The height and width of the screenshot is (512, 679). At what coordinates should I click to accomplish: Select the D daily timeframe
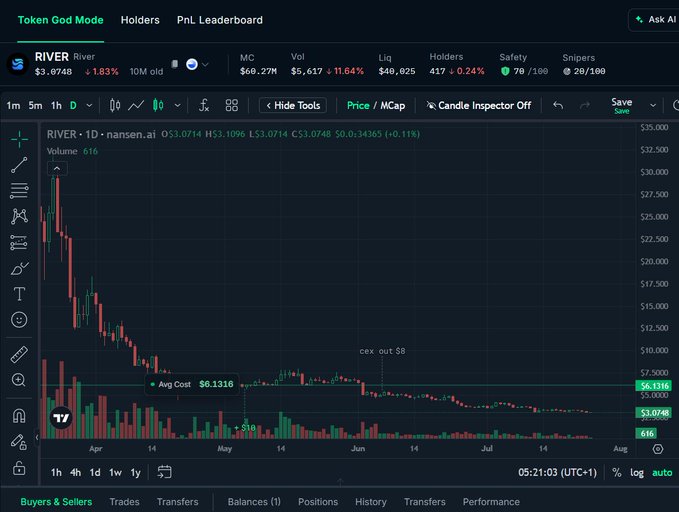tap(73, 105)
